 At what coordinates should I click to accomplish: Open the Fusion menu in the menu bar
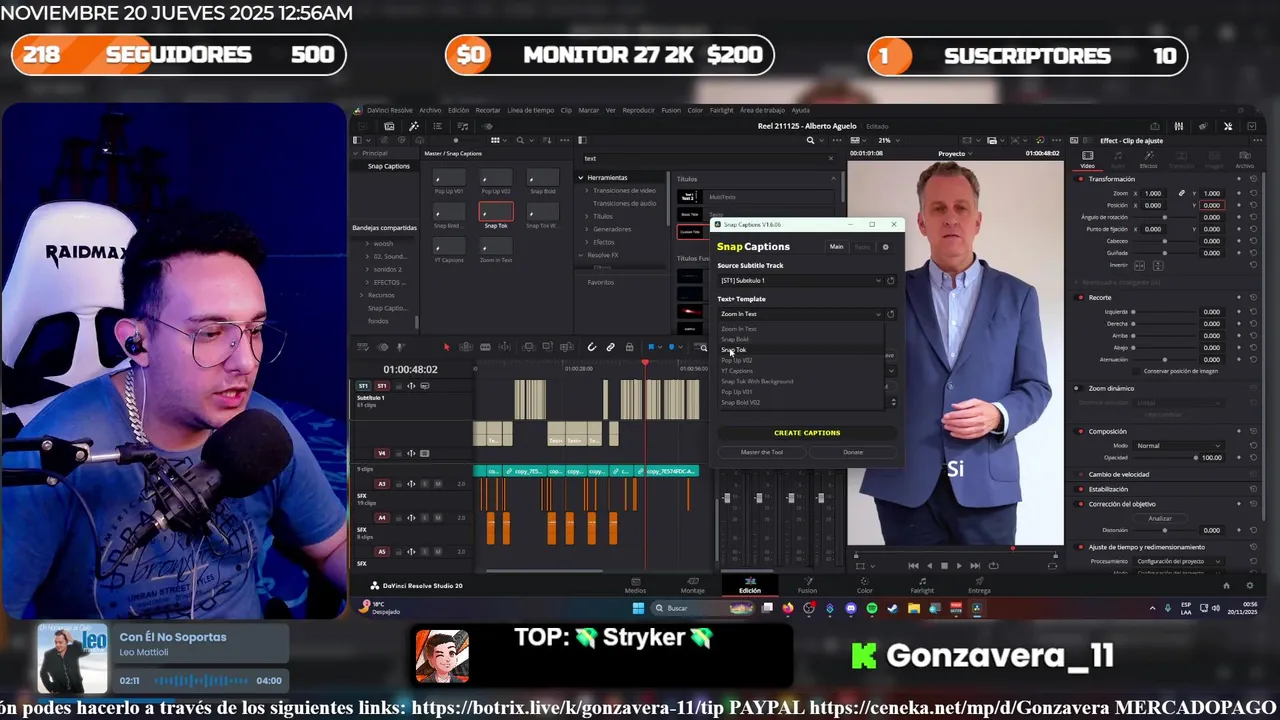coord(671,110)
